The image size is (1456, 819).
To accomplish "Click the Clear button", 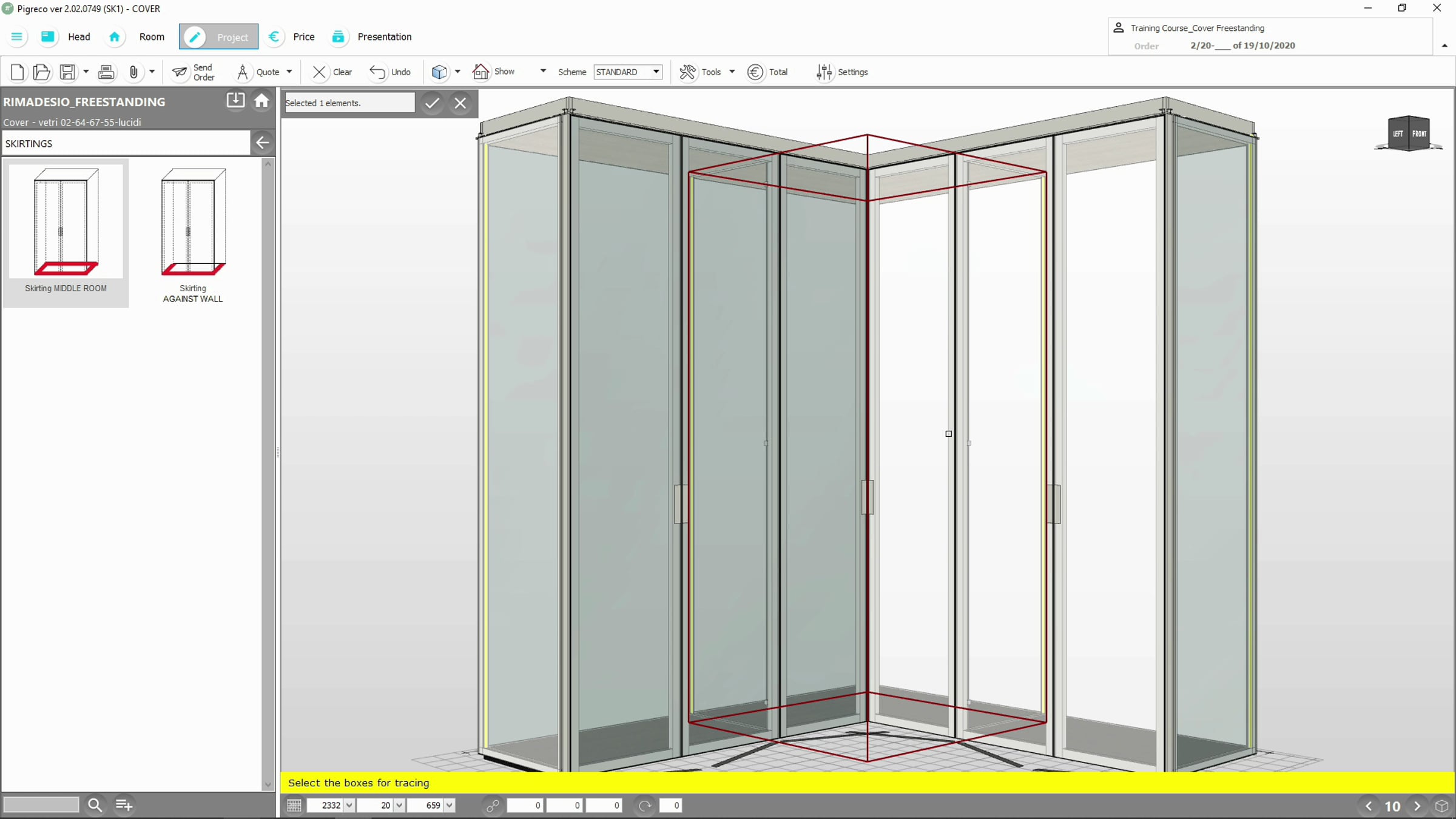I will tap(332, 72).
